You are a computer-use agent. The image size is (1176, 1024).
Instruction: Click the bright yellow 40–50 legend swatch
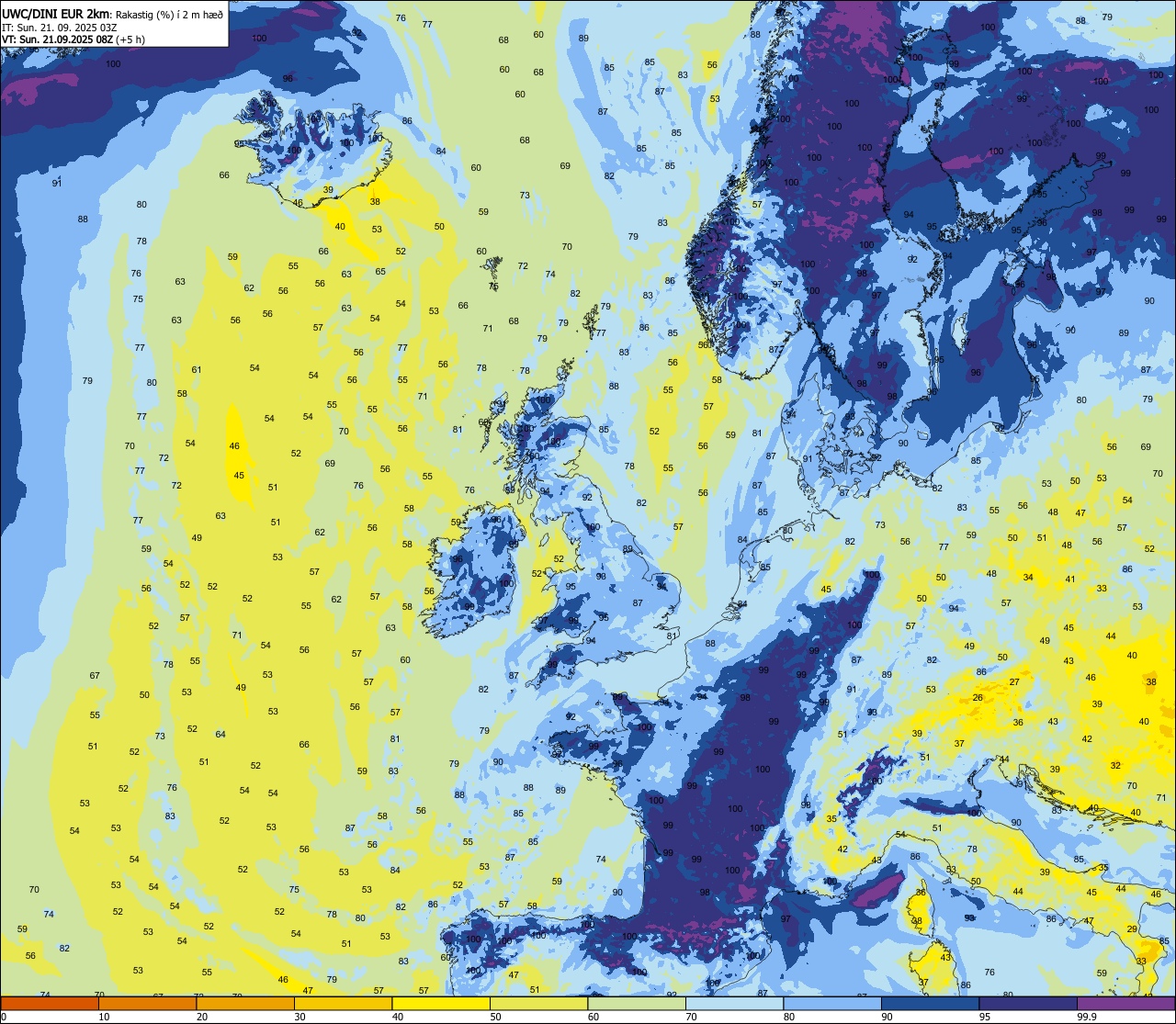pos(441,1004)
